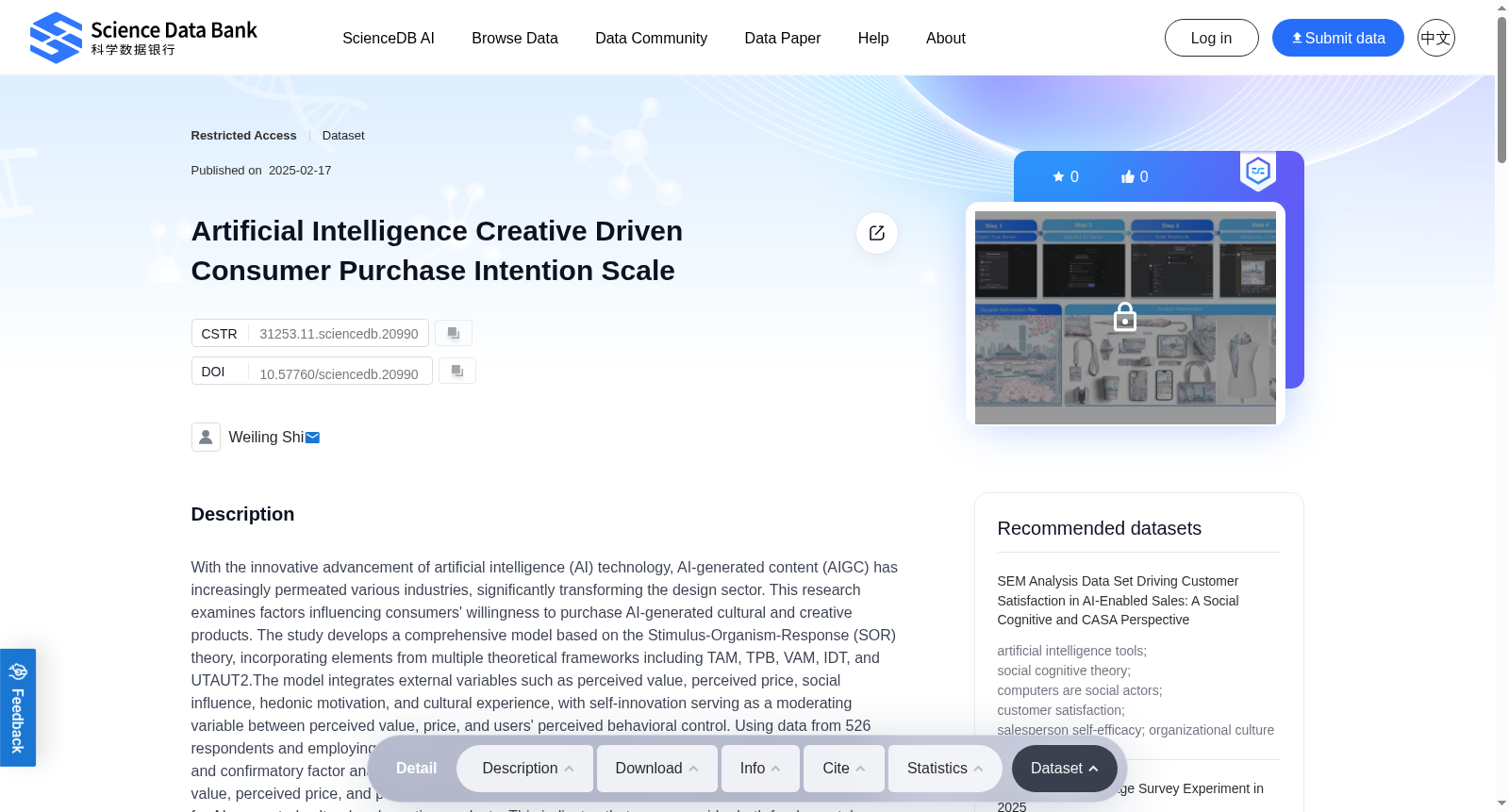Viewport: 1509px width, 812px height.
Task: Open SEM Analysis Data Set recommended link
Action: 1119,601
